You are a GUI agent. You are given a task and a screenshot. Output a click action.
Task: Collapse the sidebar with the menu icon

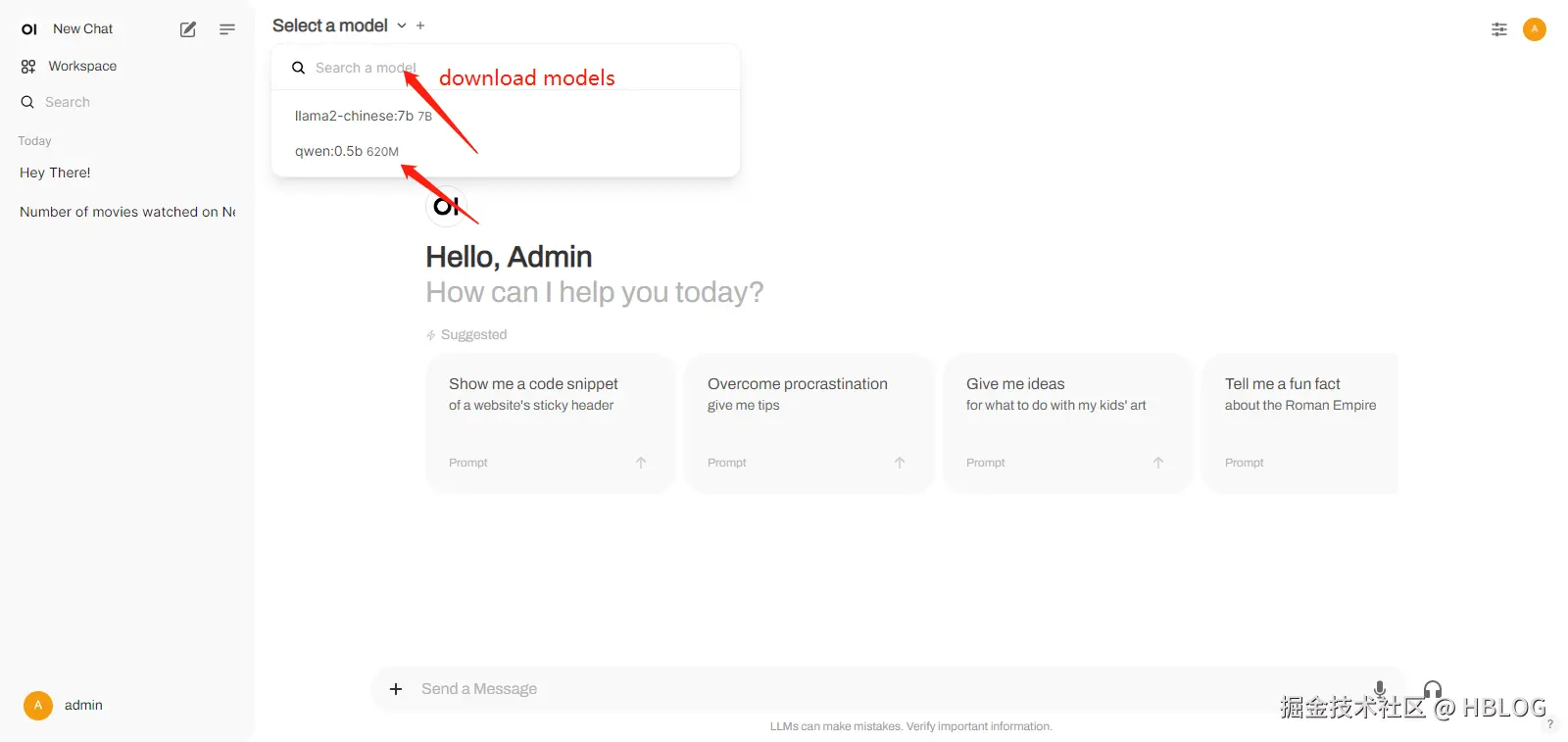click(227, 29)
